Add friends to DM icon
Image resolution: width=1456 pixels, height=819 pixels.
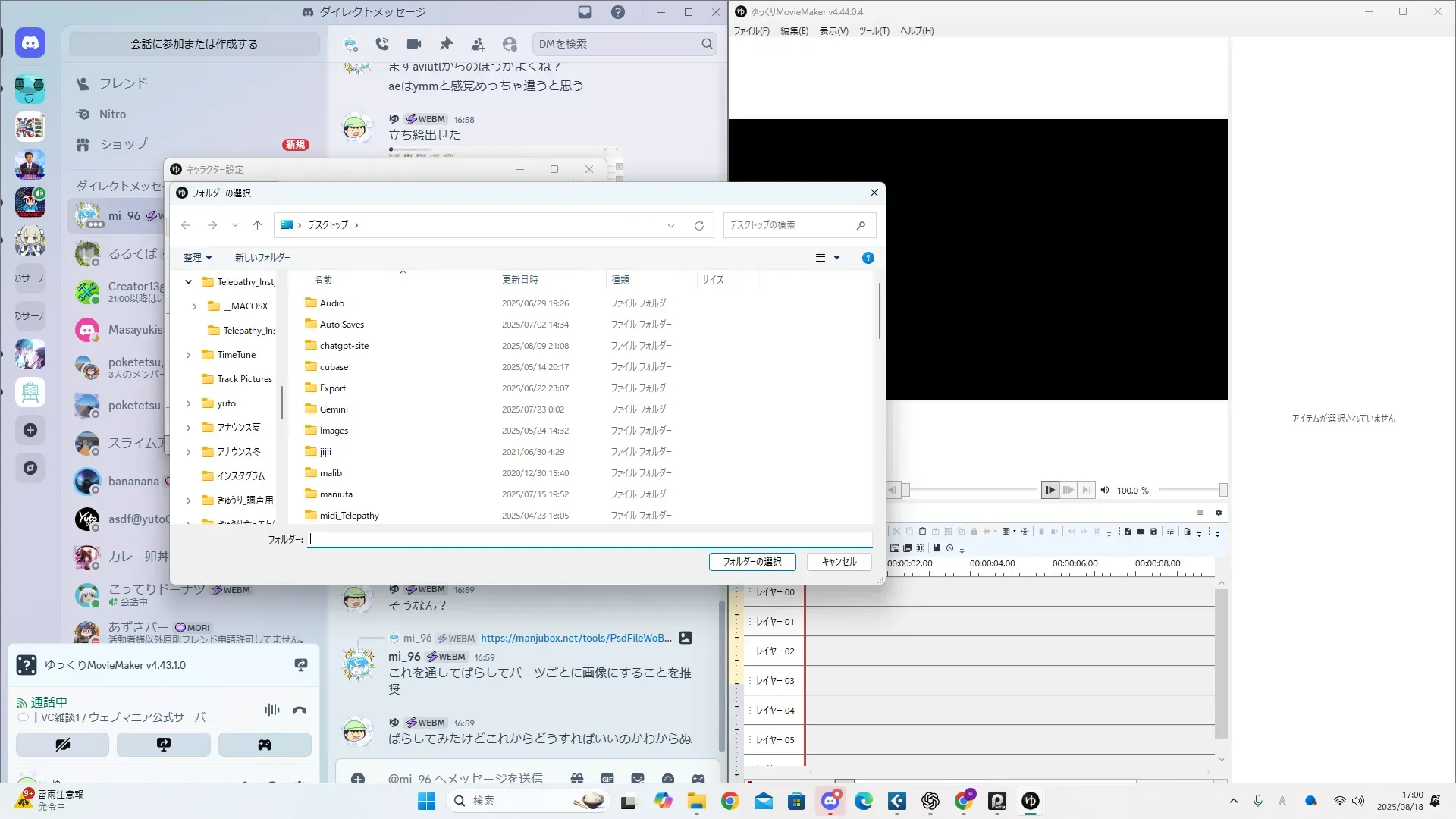pos(478,44)
